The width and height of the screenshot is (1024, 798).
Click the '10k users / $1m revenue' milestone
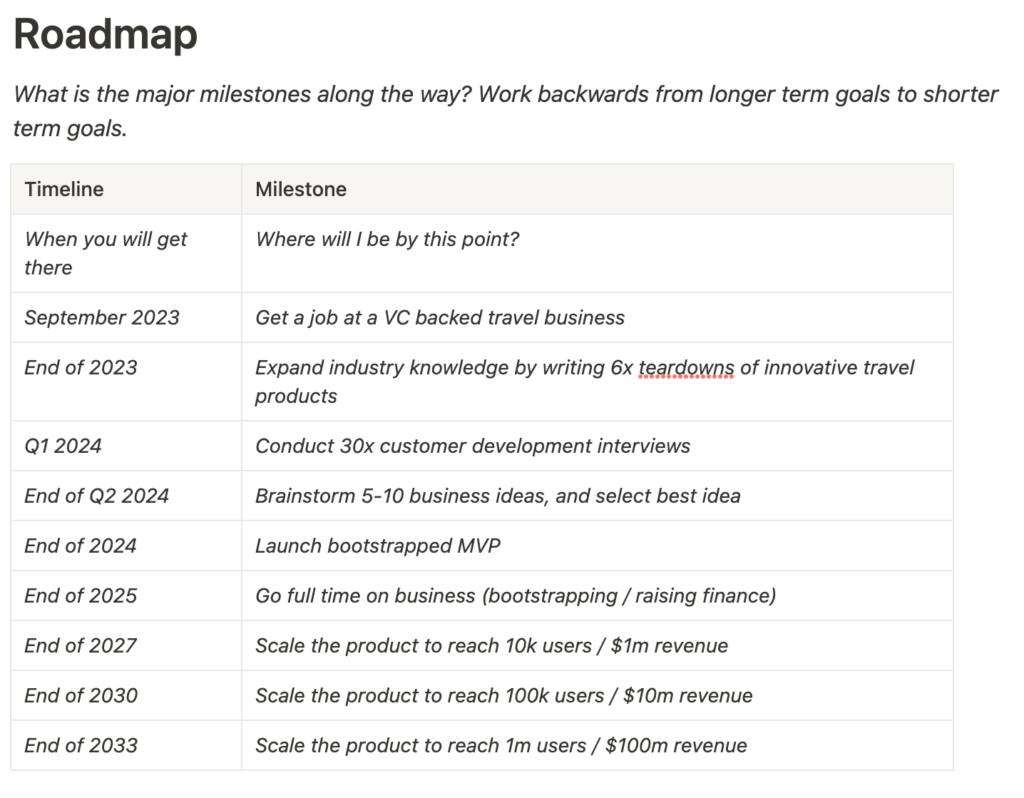pyautogui.click(x=491, y=646)
